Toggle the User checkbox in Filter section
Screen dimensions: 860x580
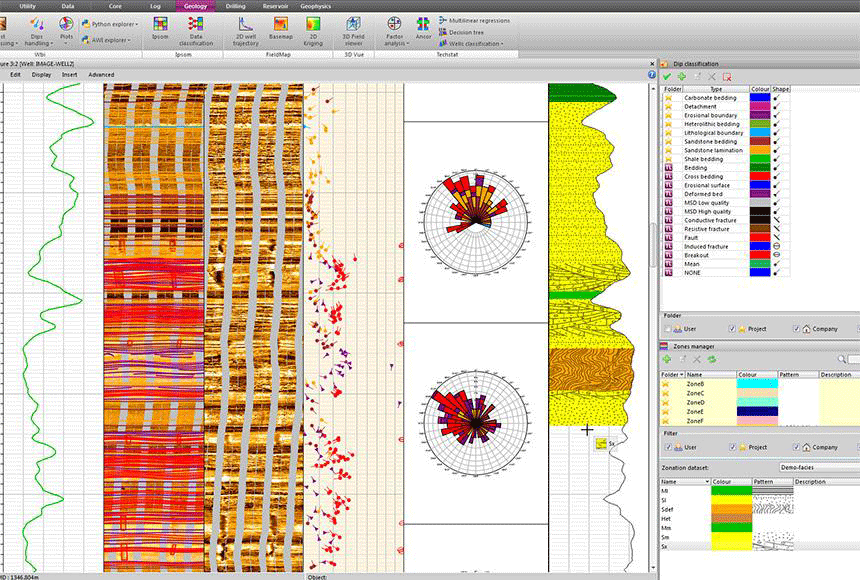click(667, 447)
